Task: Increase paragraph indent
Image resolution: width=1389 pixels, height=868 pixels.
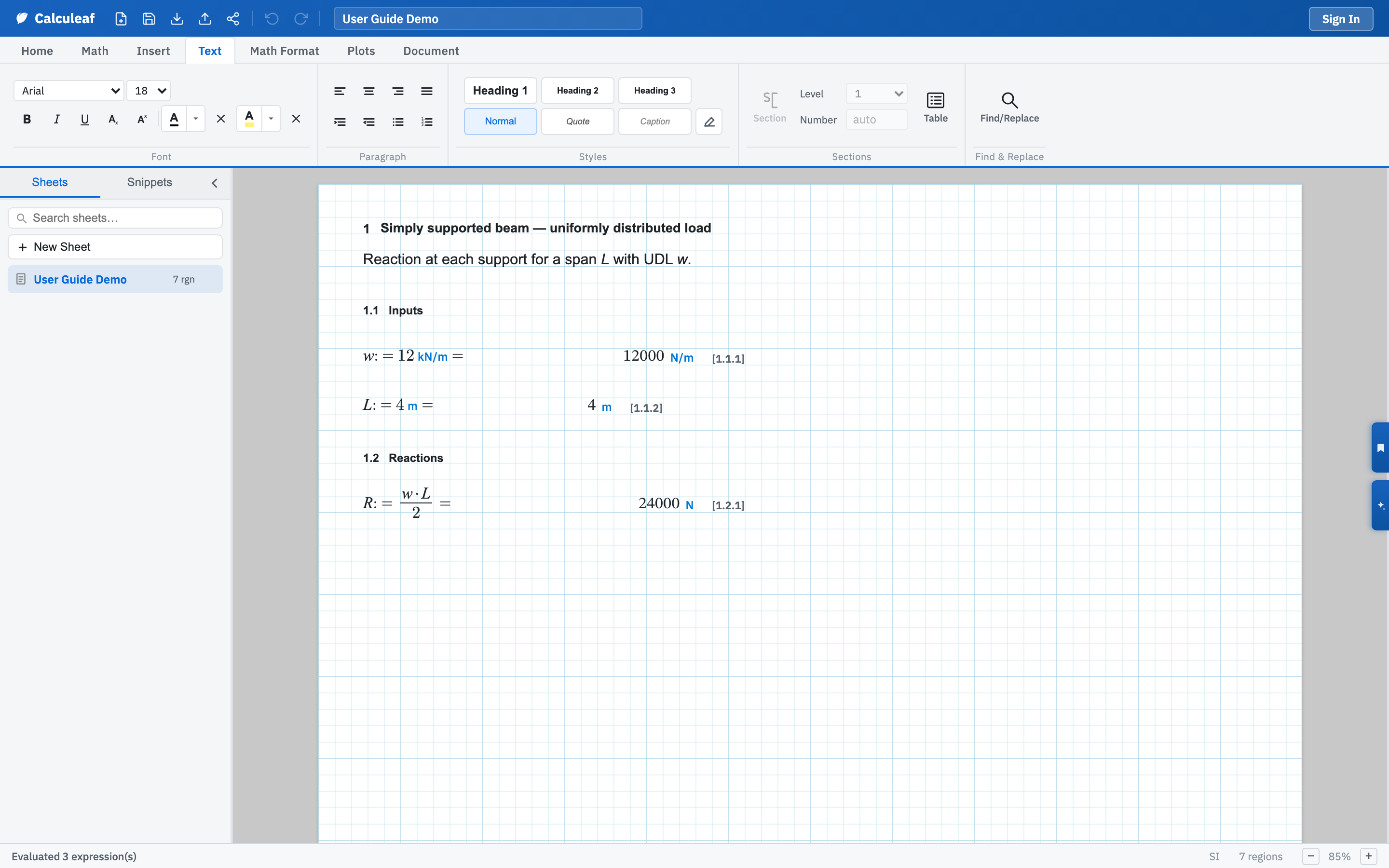Action: click(340, 122)
